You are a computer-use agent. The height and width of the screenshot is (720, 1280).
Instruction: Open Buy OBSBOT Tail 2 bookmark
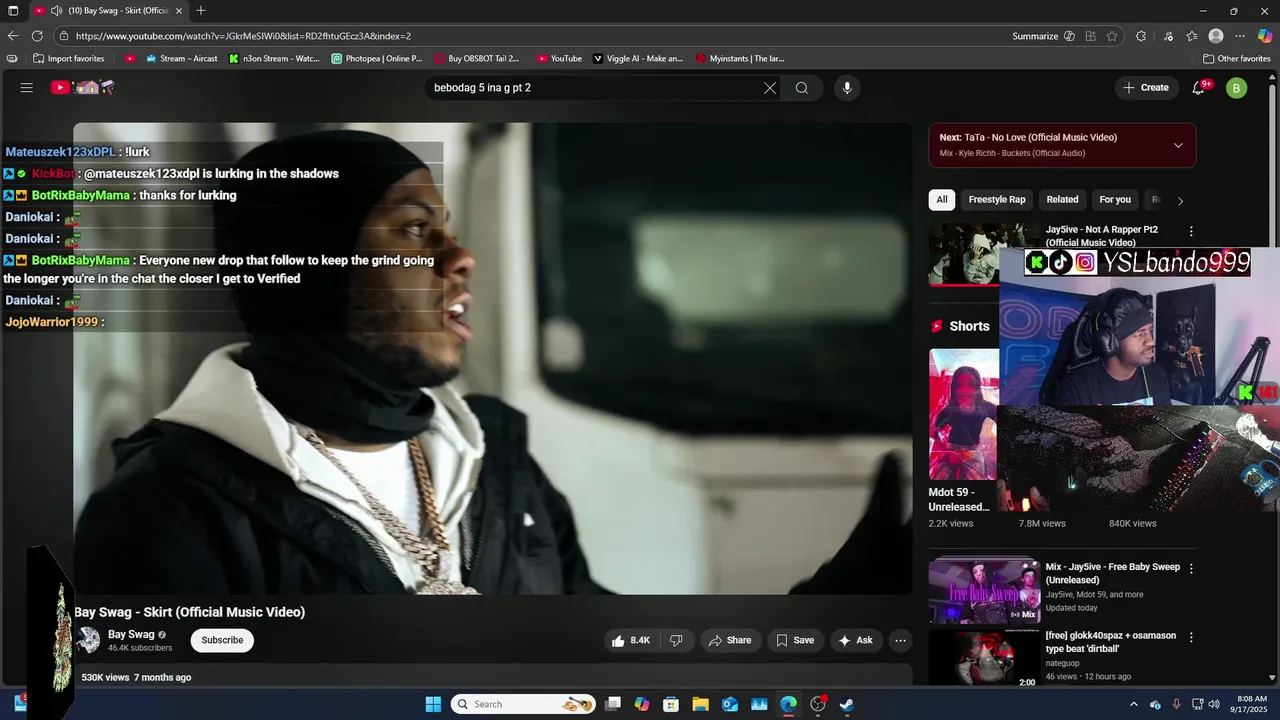click(477, 59)
